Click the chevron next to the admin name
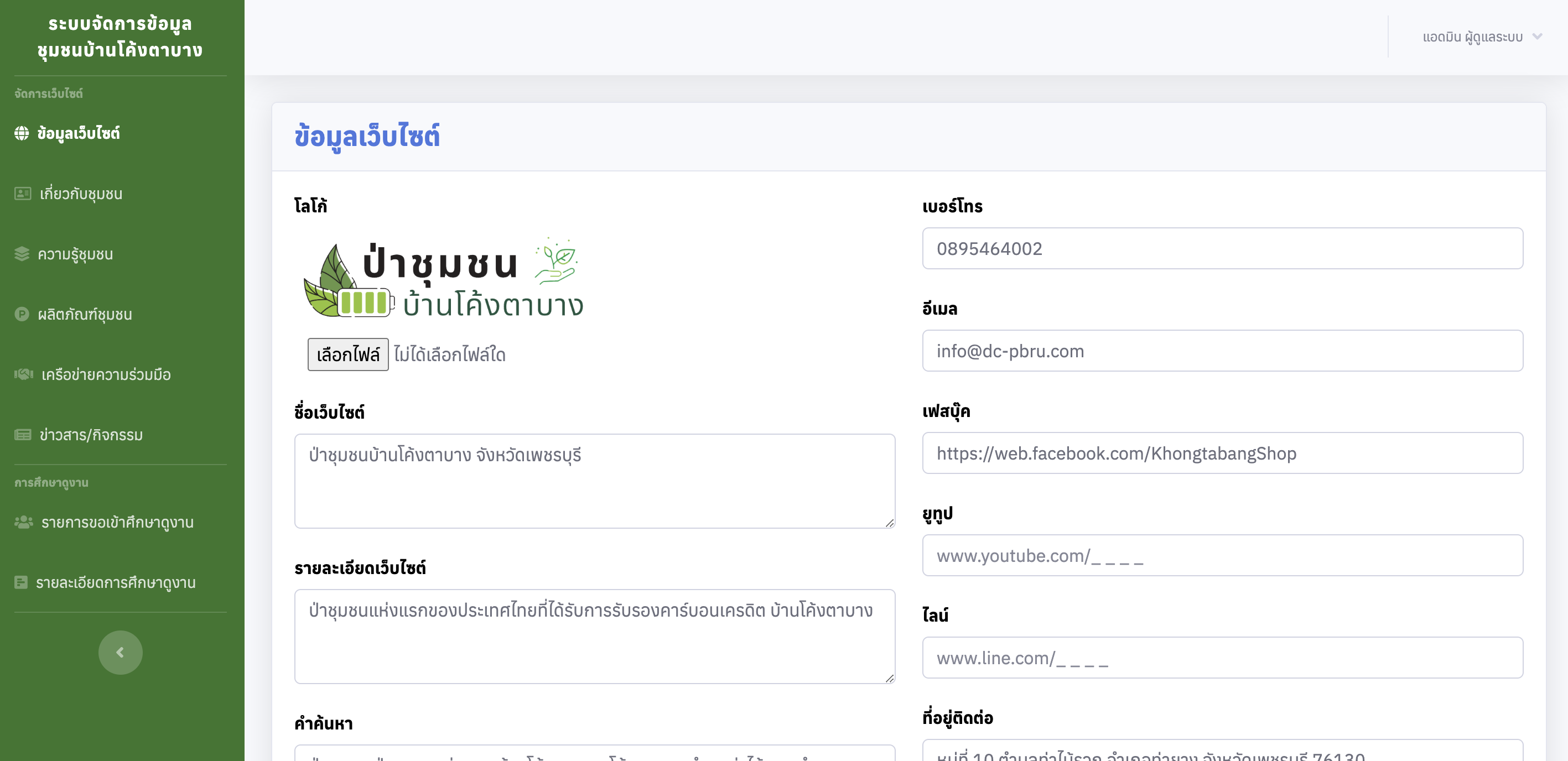 tap(1538, 37)
